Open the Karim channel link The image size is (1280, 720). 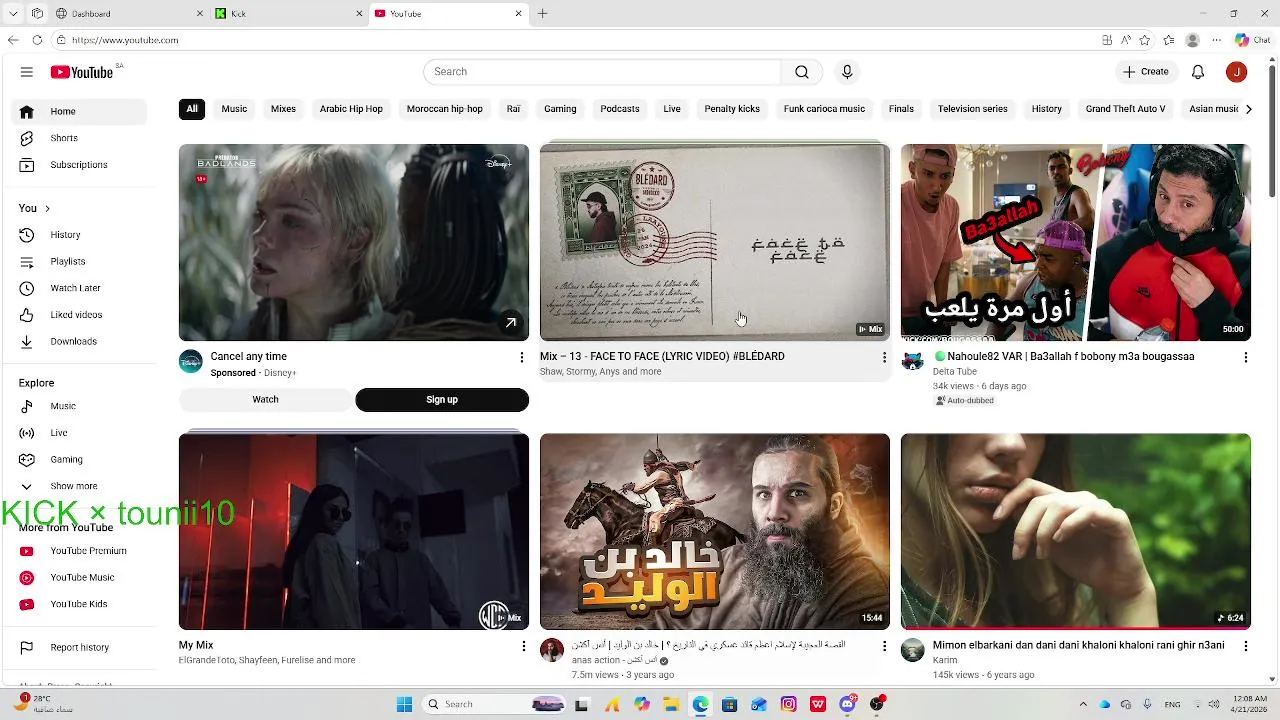click(x=945, y=661)
